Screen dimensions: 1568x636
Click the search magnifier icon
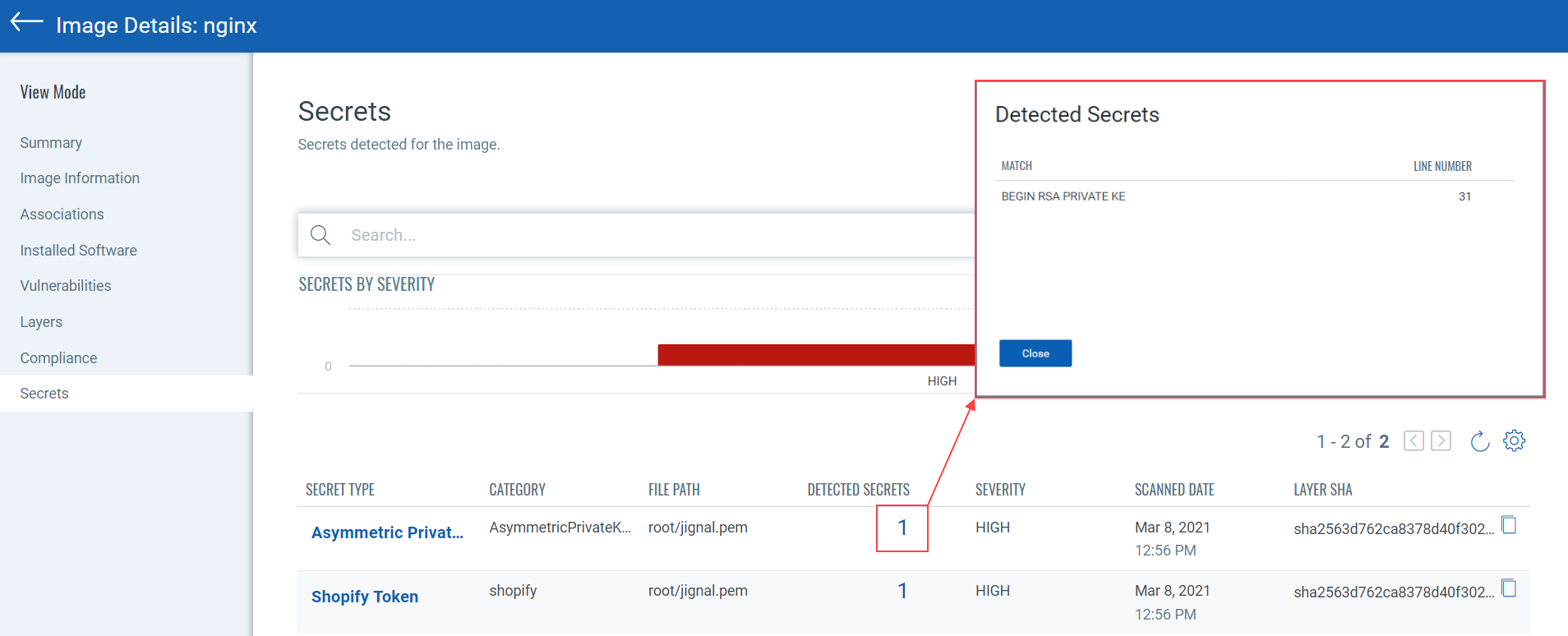pos(321,235)
